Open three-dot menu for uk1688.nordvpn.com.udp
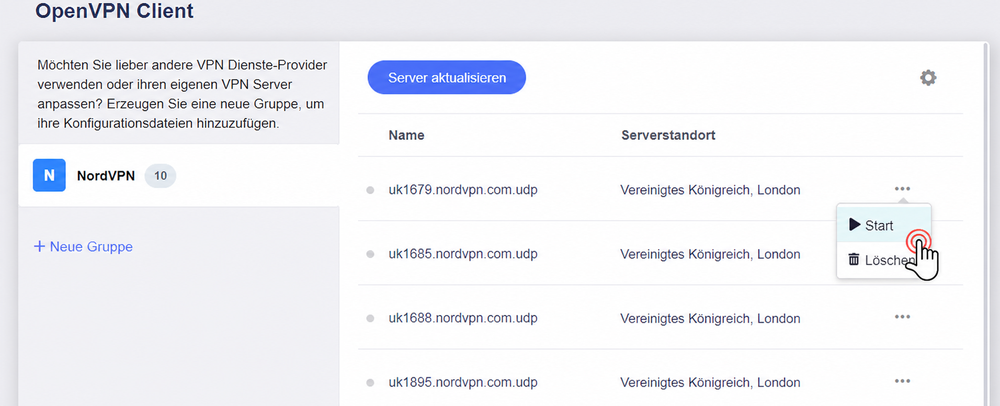Viewport: 1000px width, 406px height. coord(902,317)
